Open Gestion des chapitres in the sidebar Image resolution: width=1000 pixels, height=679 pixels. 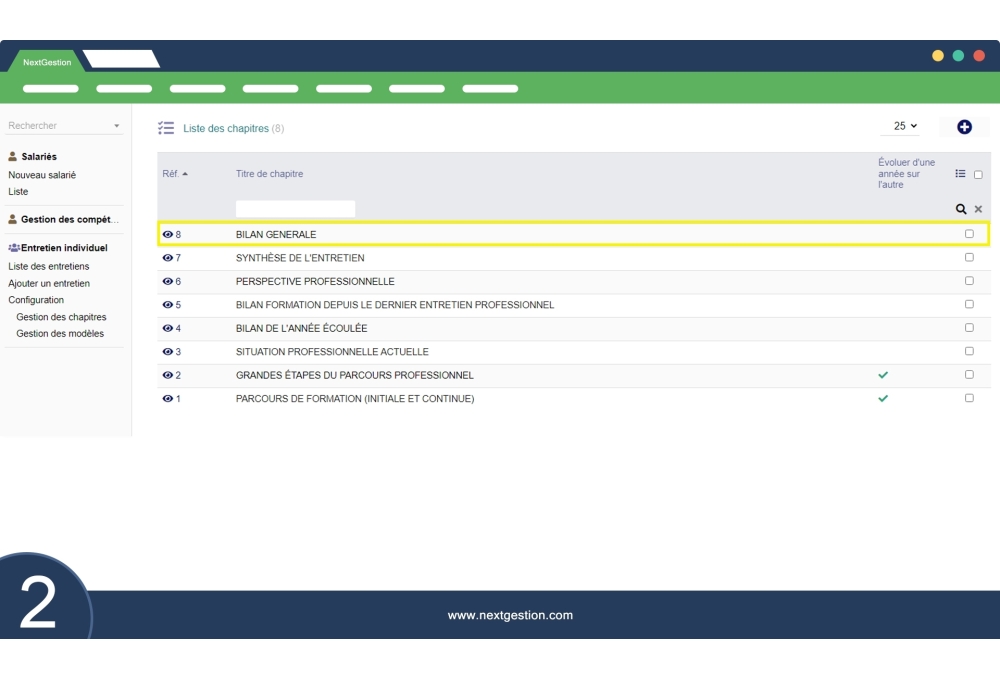(61, 317)
